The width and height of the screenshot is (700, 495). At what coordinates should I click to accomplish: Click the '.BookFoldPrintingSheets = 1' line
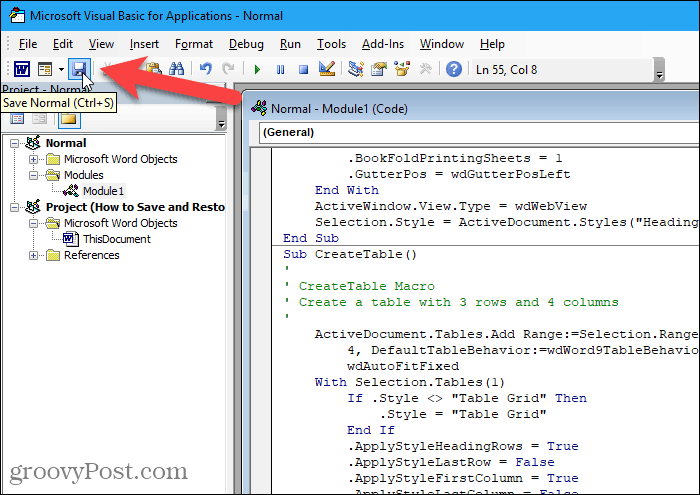pyautogui.click(x=454, y=158)
